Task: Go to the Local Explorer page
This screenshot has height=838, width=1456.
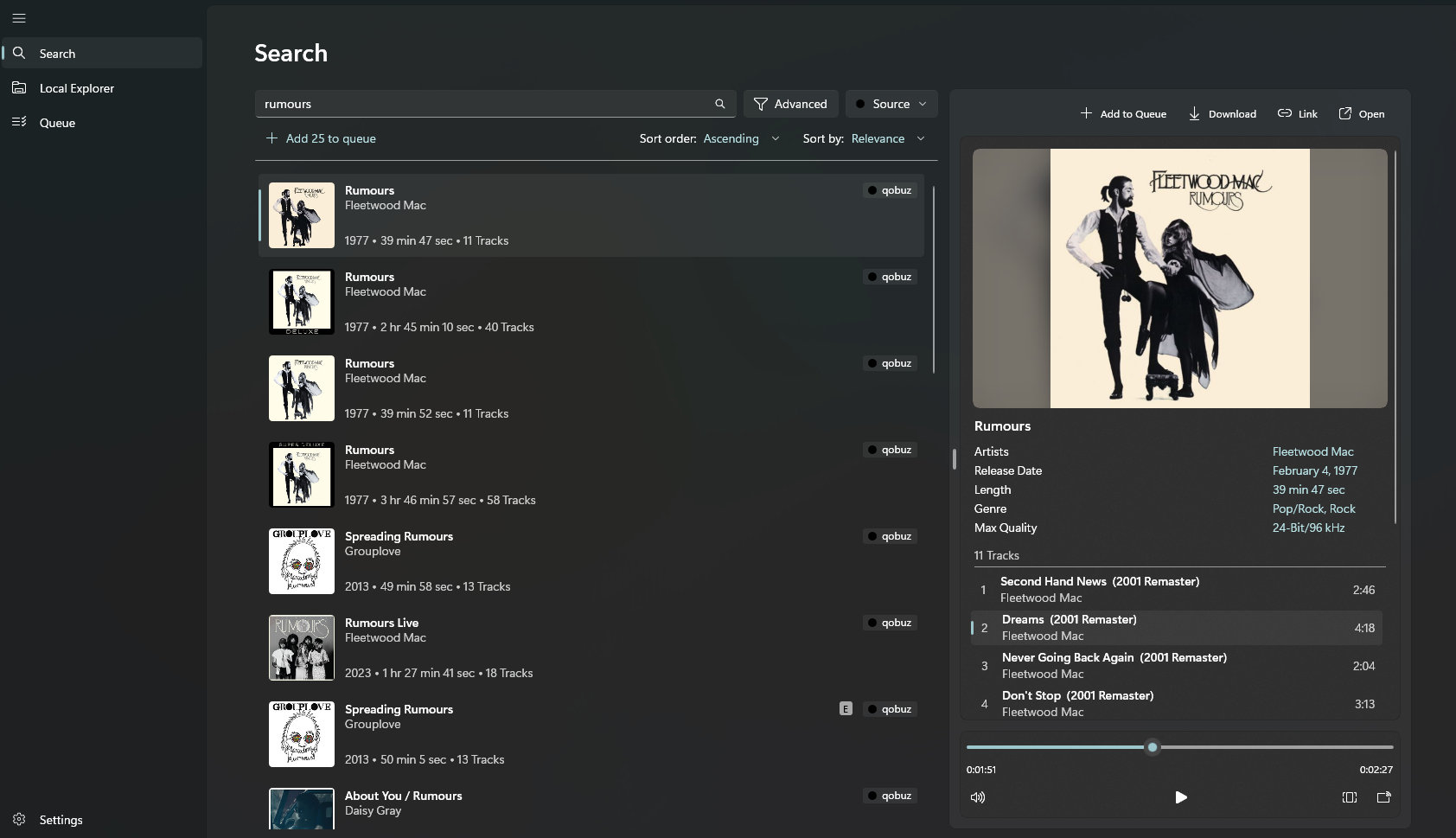Action: pyautogui.click(x=102, y=88)
